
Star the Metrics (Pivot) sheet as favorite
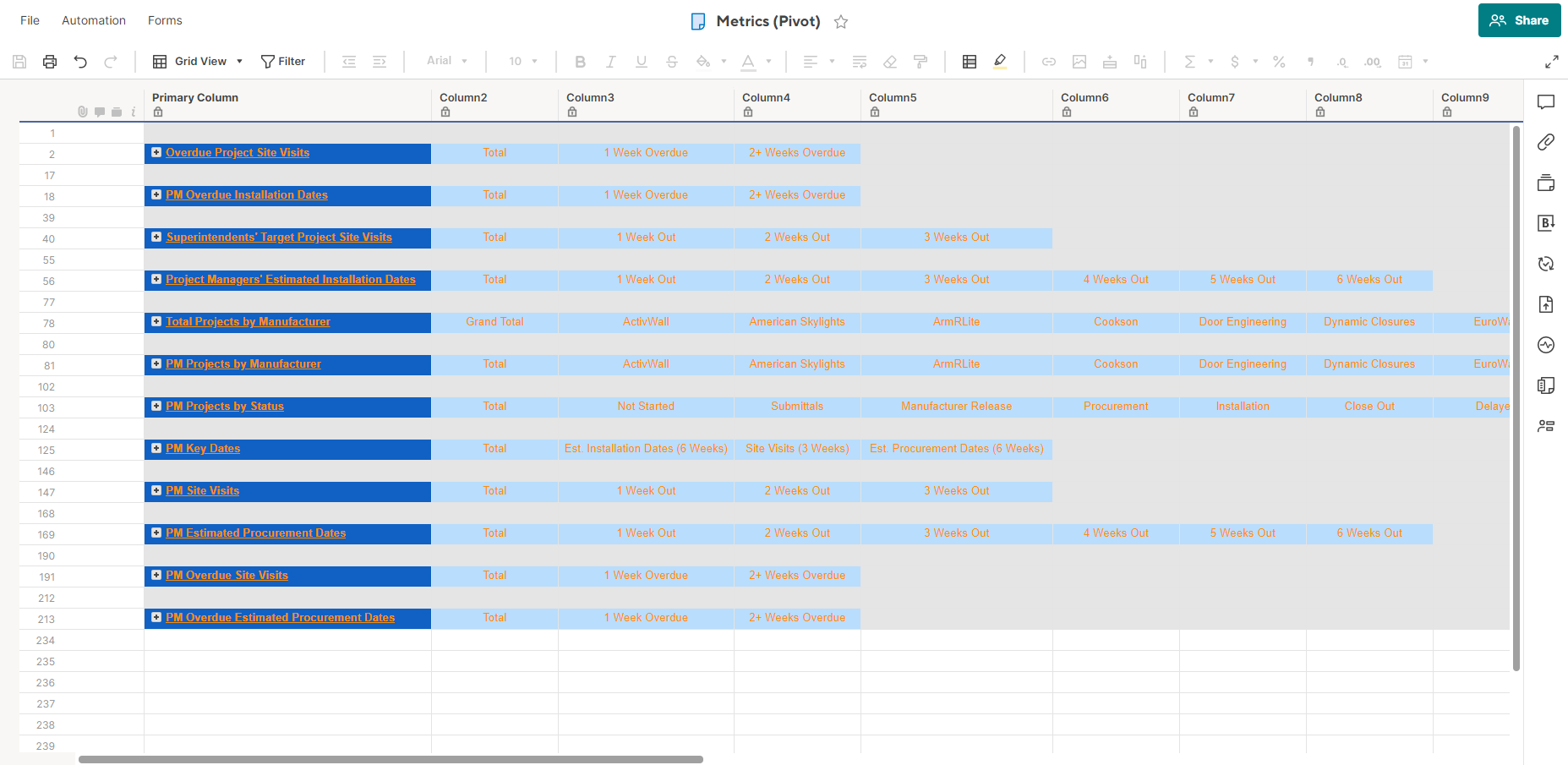[841, 22]
